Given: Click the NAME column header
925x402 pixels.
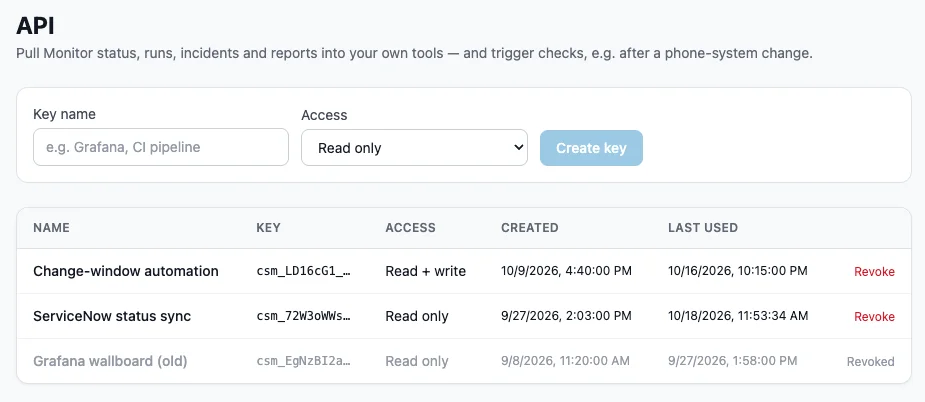Looking at the screenshot, I should 51,227.
